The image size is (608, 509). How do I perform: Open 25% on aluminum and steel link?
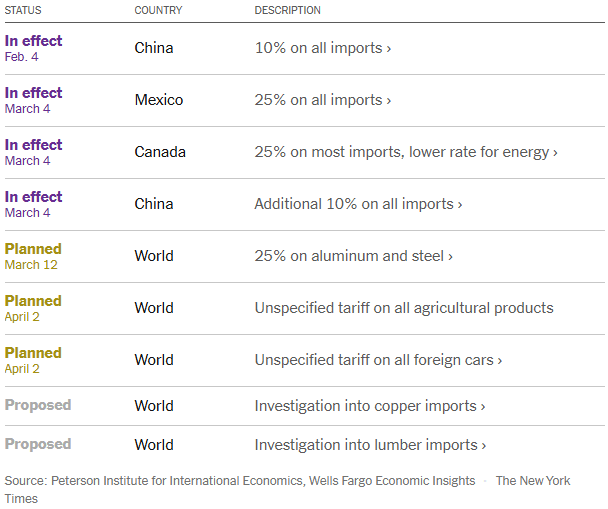pyautogui.click(x=353, y=256)
